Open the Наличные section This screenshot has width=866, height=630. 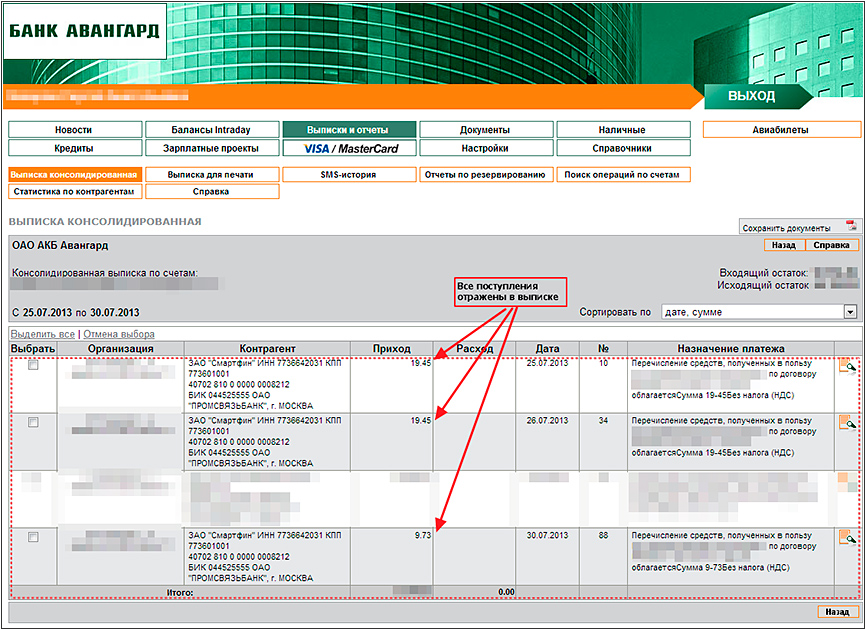(x=624, y=130)
